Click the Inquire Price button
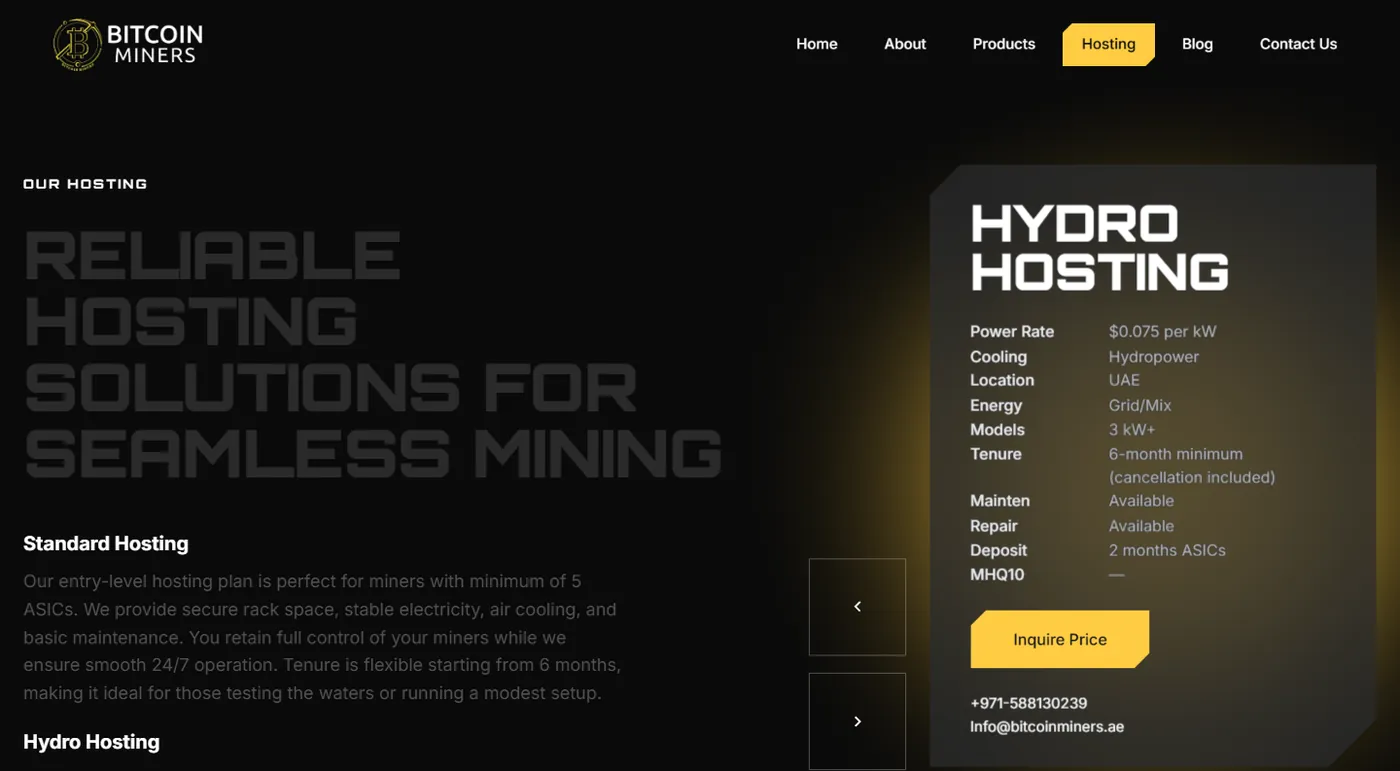The image size is (1400, 771). [1060, 639]
